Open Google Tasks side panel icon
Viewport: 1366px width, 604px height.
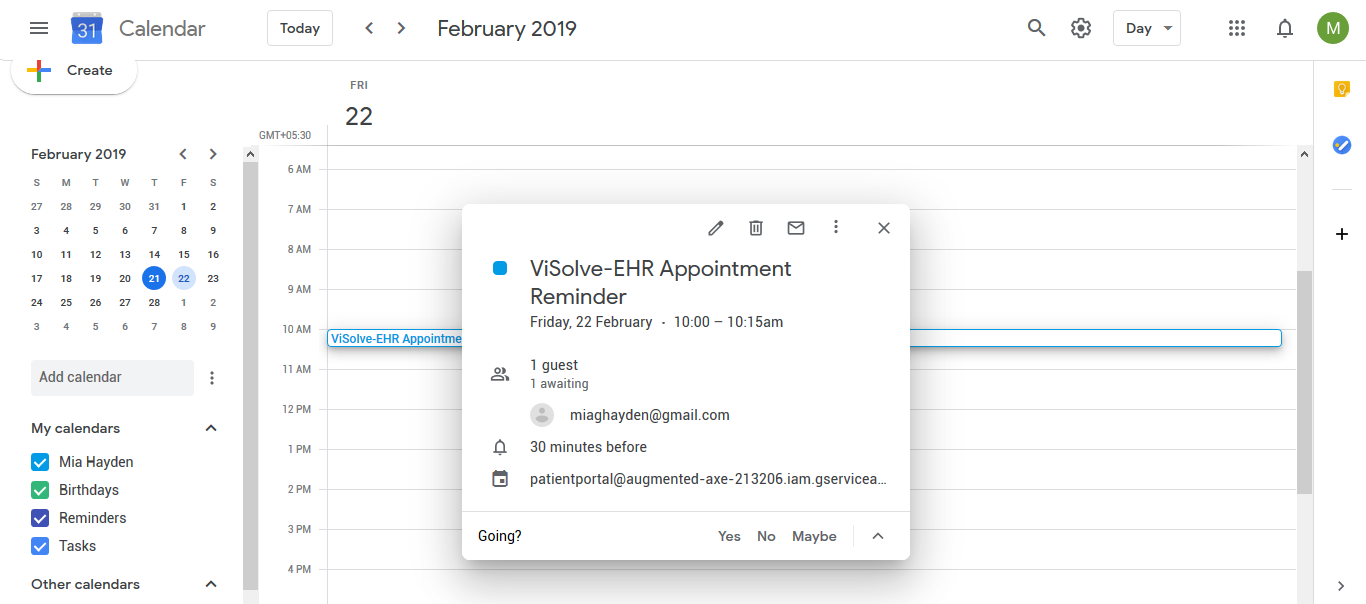click(x=1342, y=145)
